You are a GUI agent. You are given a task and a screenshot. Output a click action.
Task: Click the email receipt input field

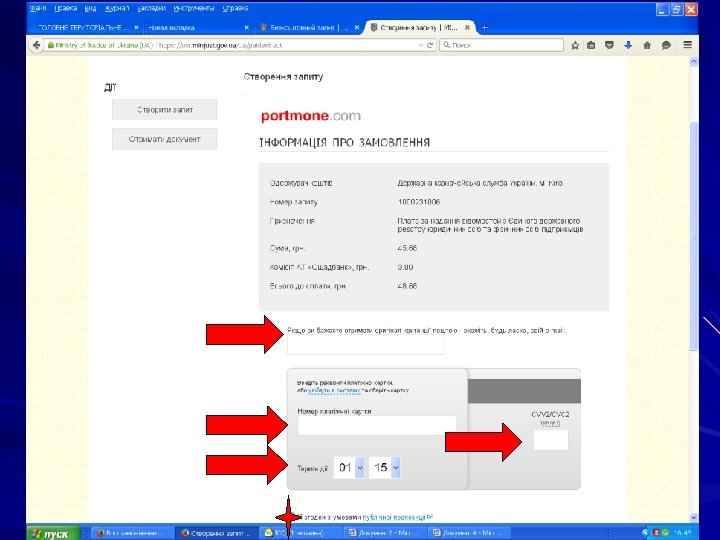pyautogui.click(x=366, y=344)
